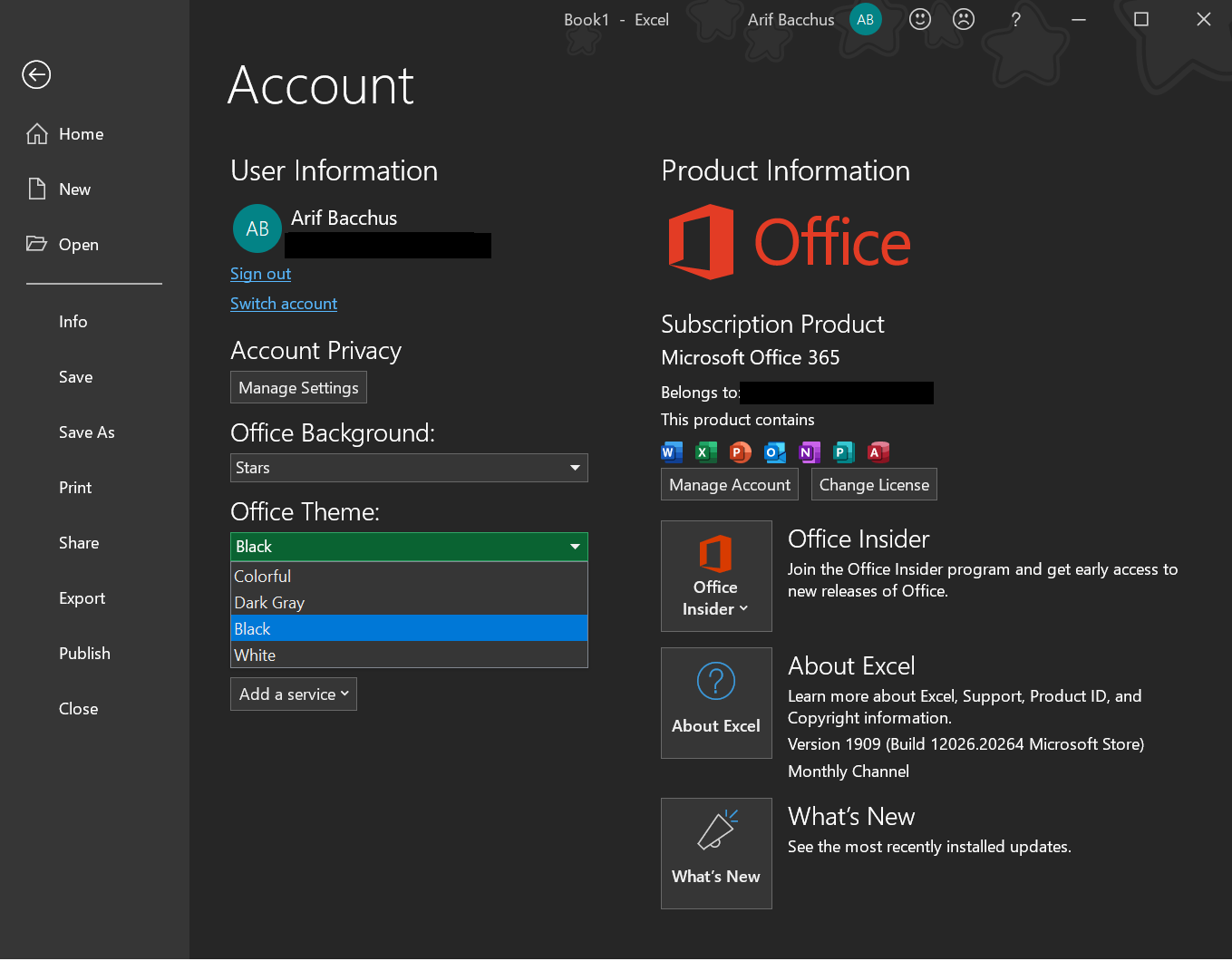Click the Outlook app icon

(x=774, y=451)
